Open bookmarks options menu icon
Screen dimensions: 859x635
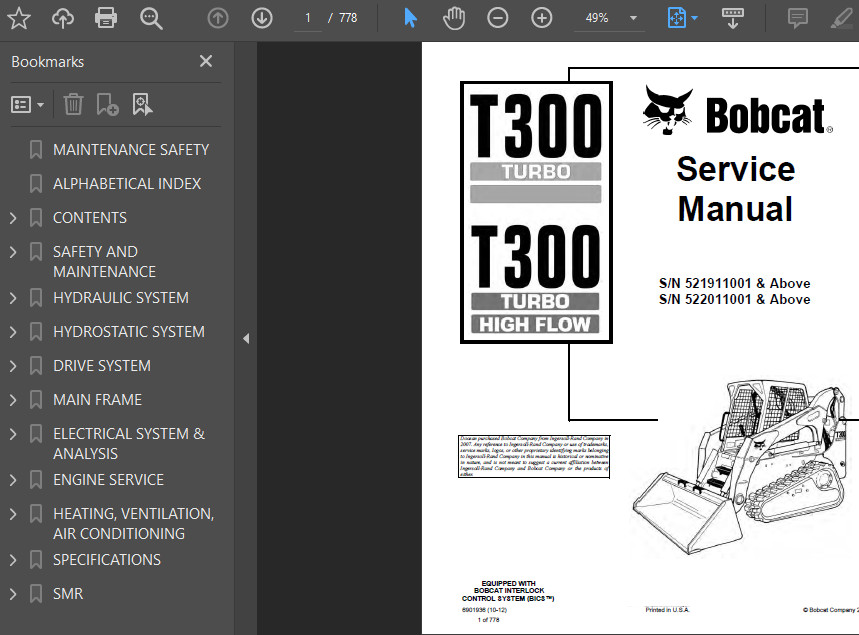[27, 104]
